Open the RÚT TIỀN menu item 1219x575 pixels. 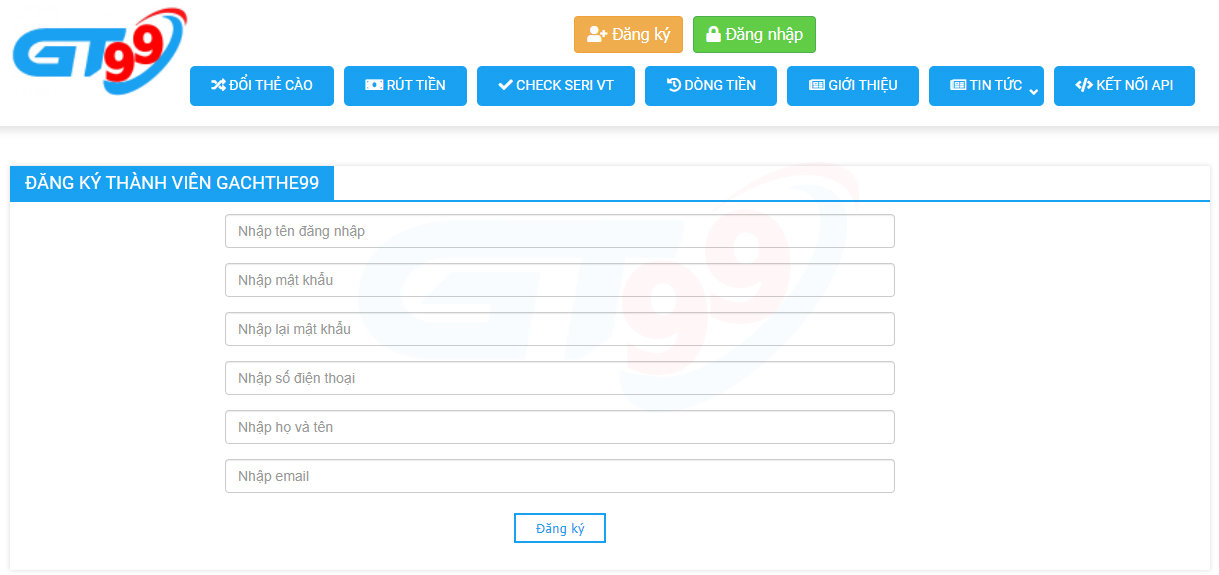coord(405,86)
